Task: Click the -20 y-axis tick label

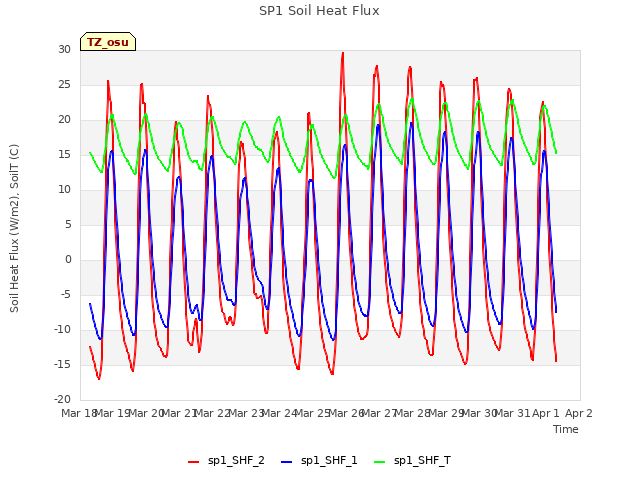Action: (62, 399)
